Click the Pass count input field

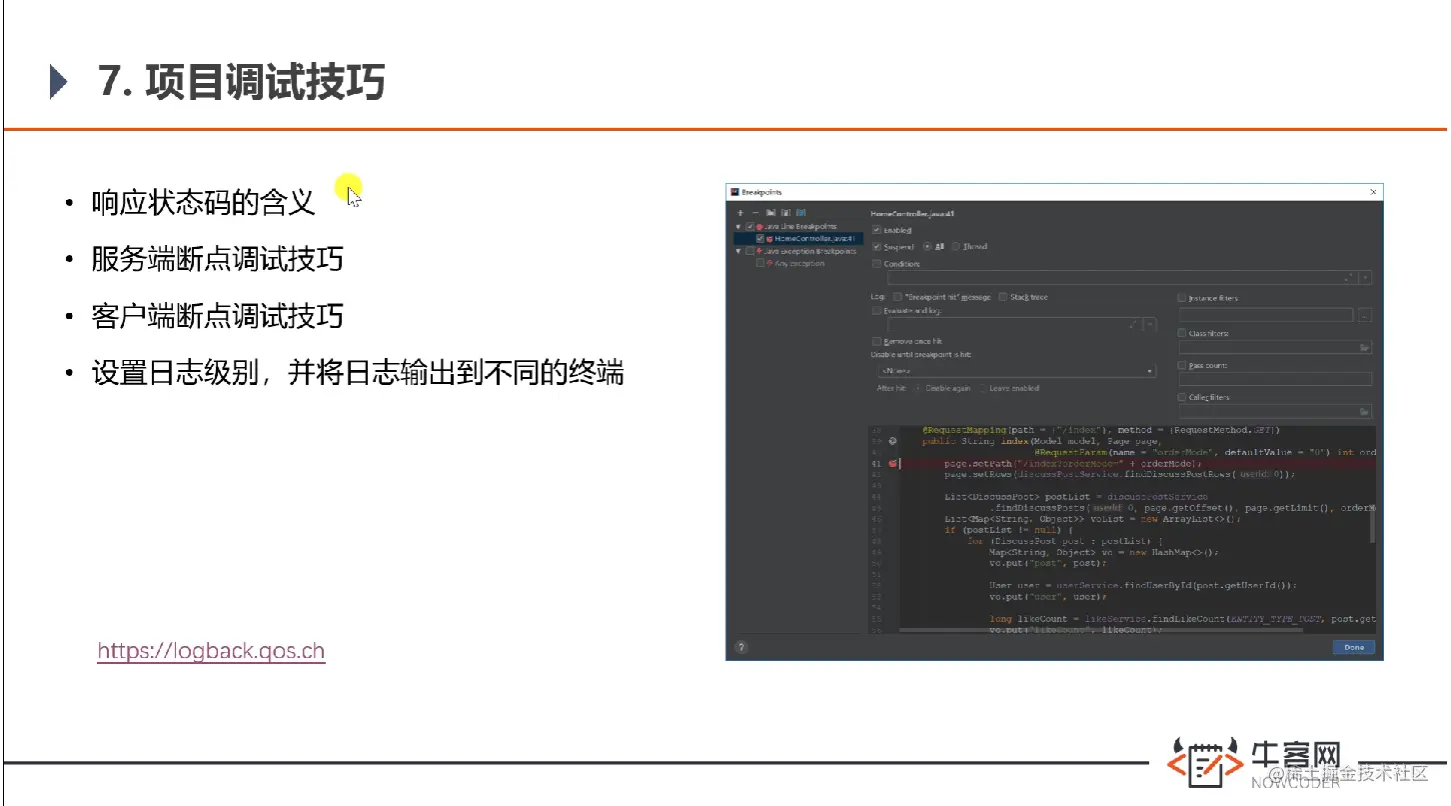tap(1275, 379)
